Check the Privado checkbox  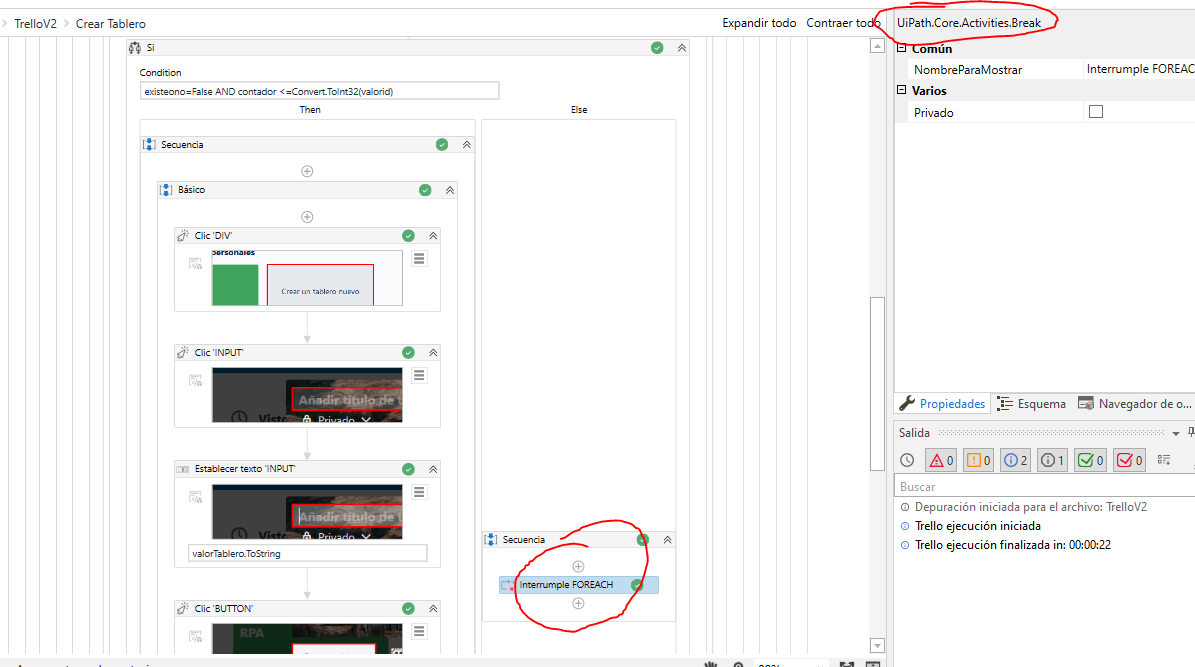coord(1096,112)
